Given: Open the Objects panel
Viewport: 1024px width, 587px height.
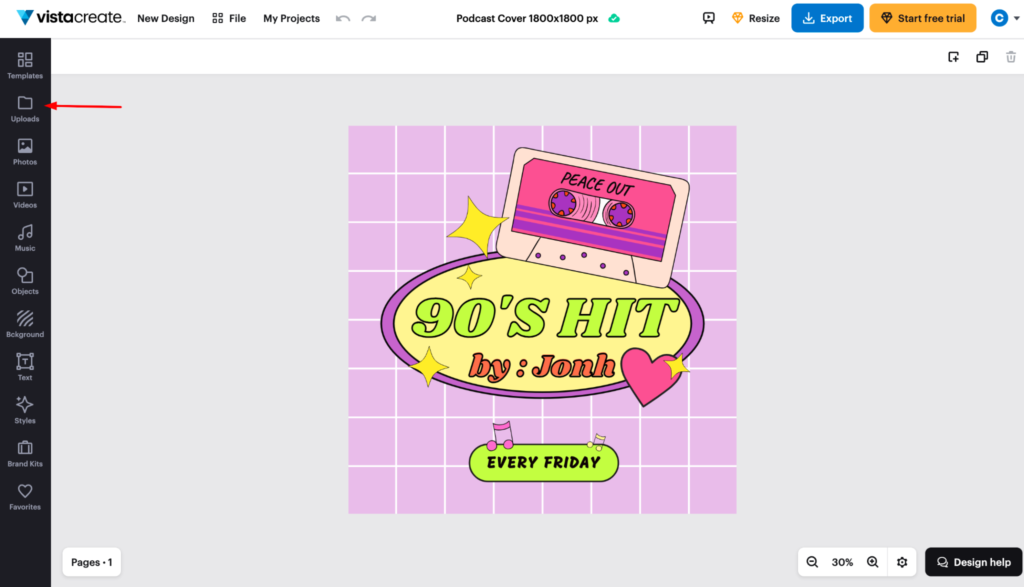Looking at the screenshot, I should 25,281.
